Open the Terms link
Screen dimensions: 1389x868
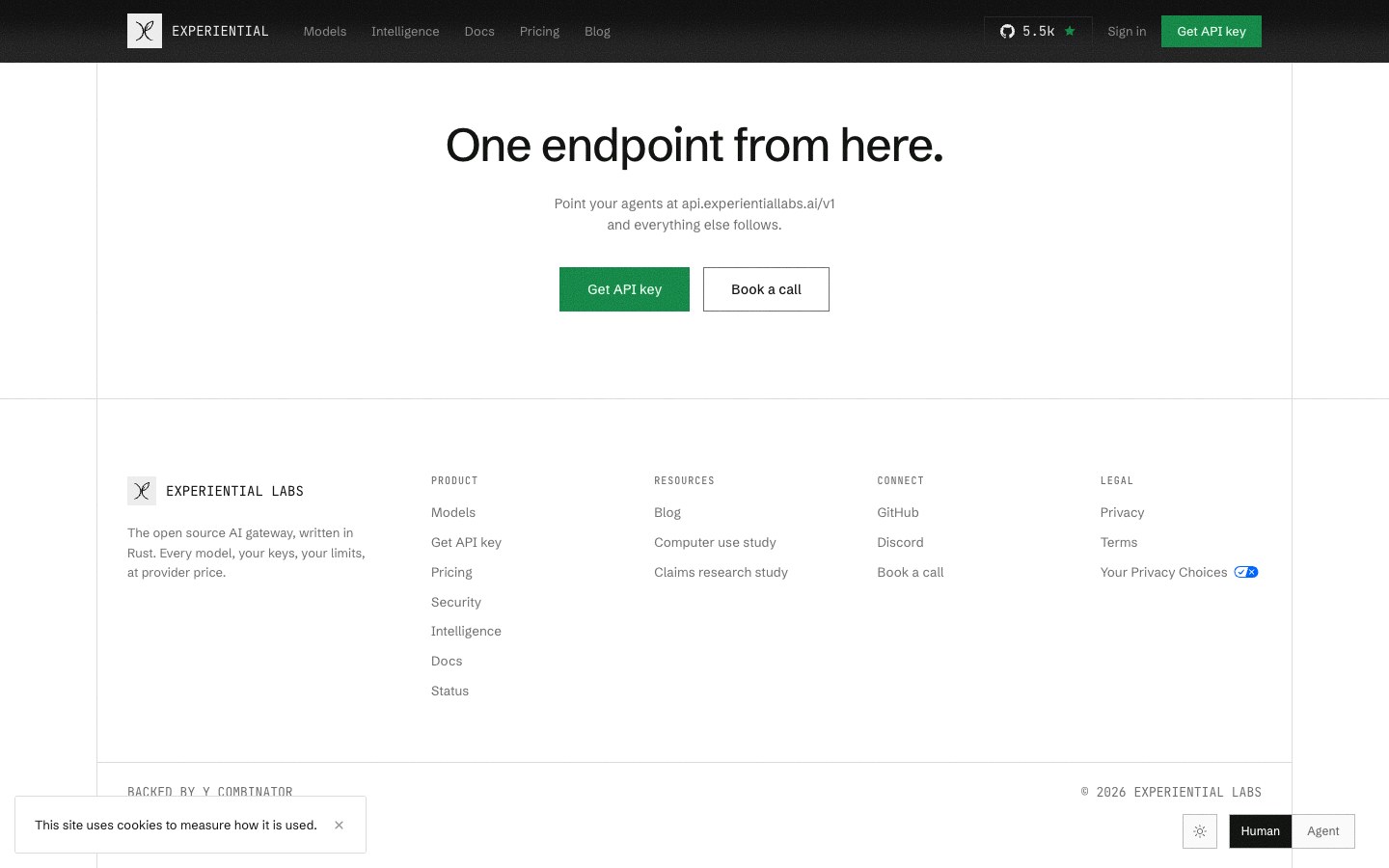(x=1119, y=542)
